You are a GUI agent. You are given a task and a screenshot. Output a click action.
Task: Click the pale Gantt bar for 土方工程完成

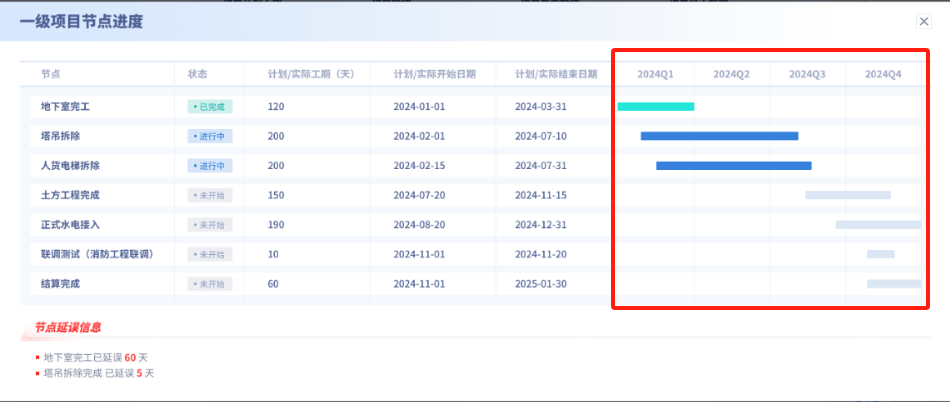click(x=848, y=195)
